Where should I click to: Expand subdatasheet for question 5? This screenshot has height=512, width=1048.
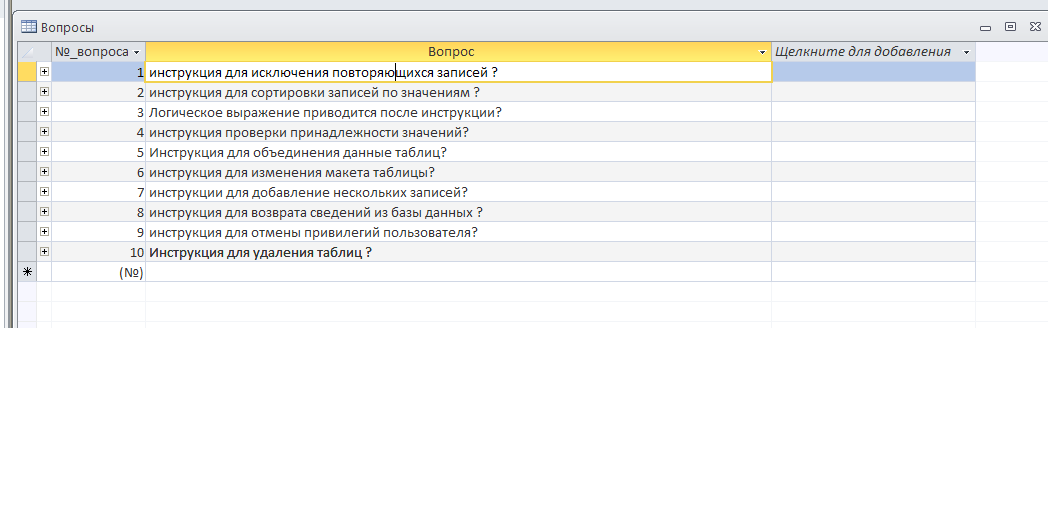[x=44, y=152]
